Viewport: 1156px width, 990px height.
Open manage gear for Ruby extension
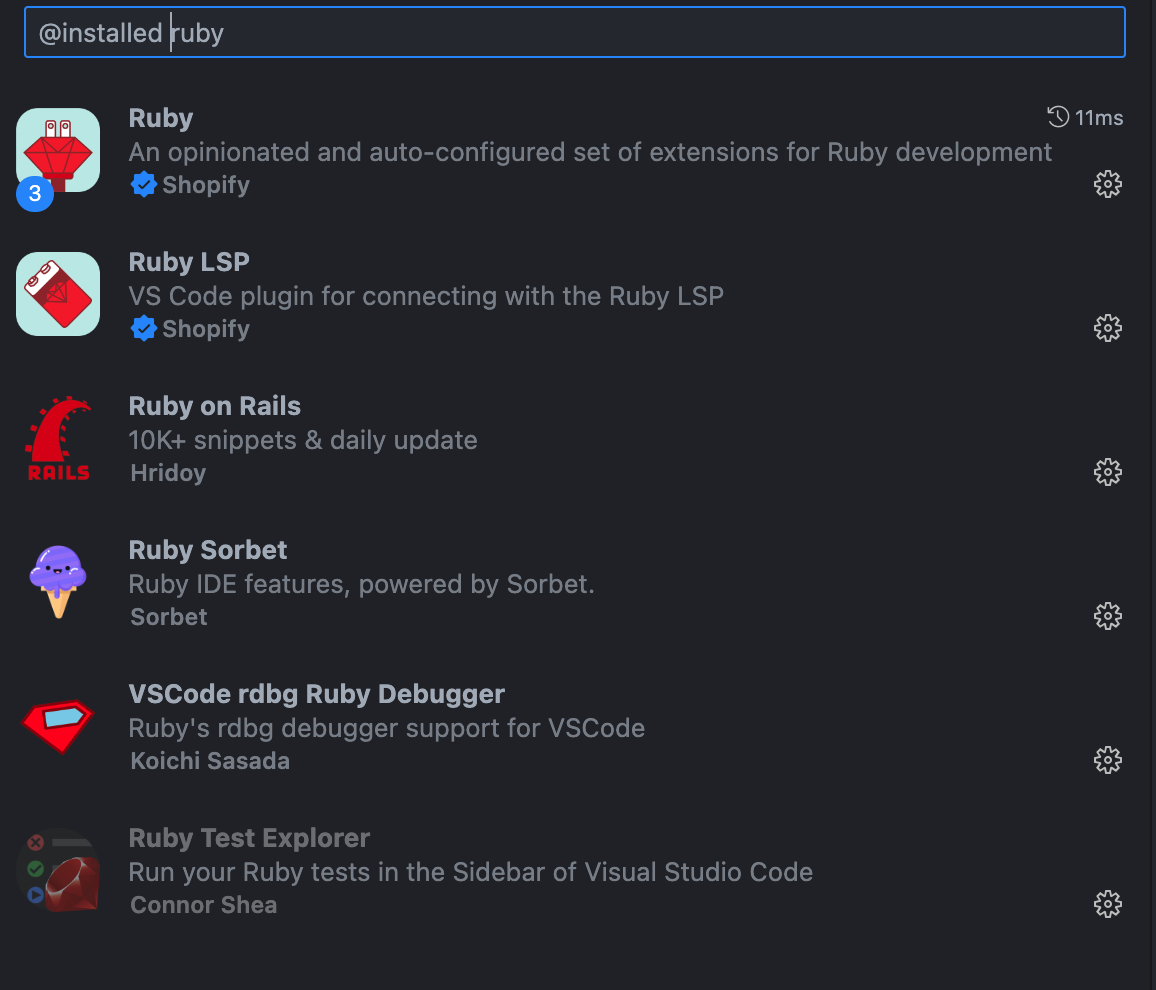point(1107,184)
